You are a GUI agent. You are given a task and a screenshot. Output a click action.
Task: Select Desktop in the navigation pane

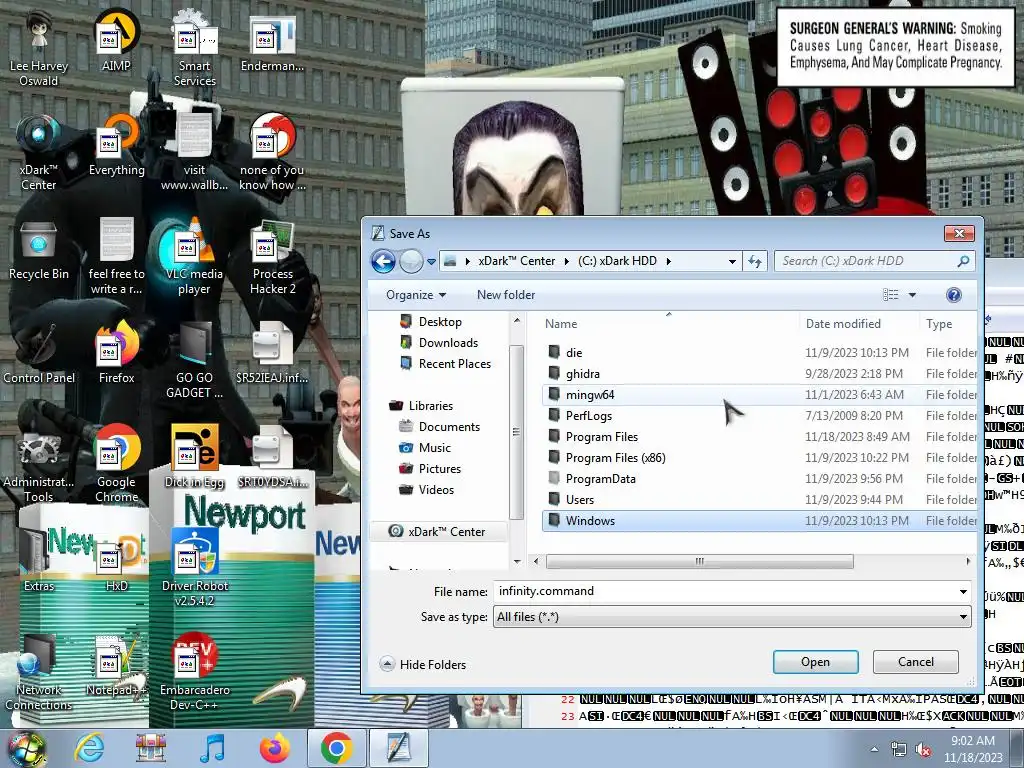click(x=440, y=322)
